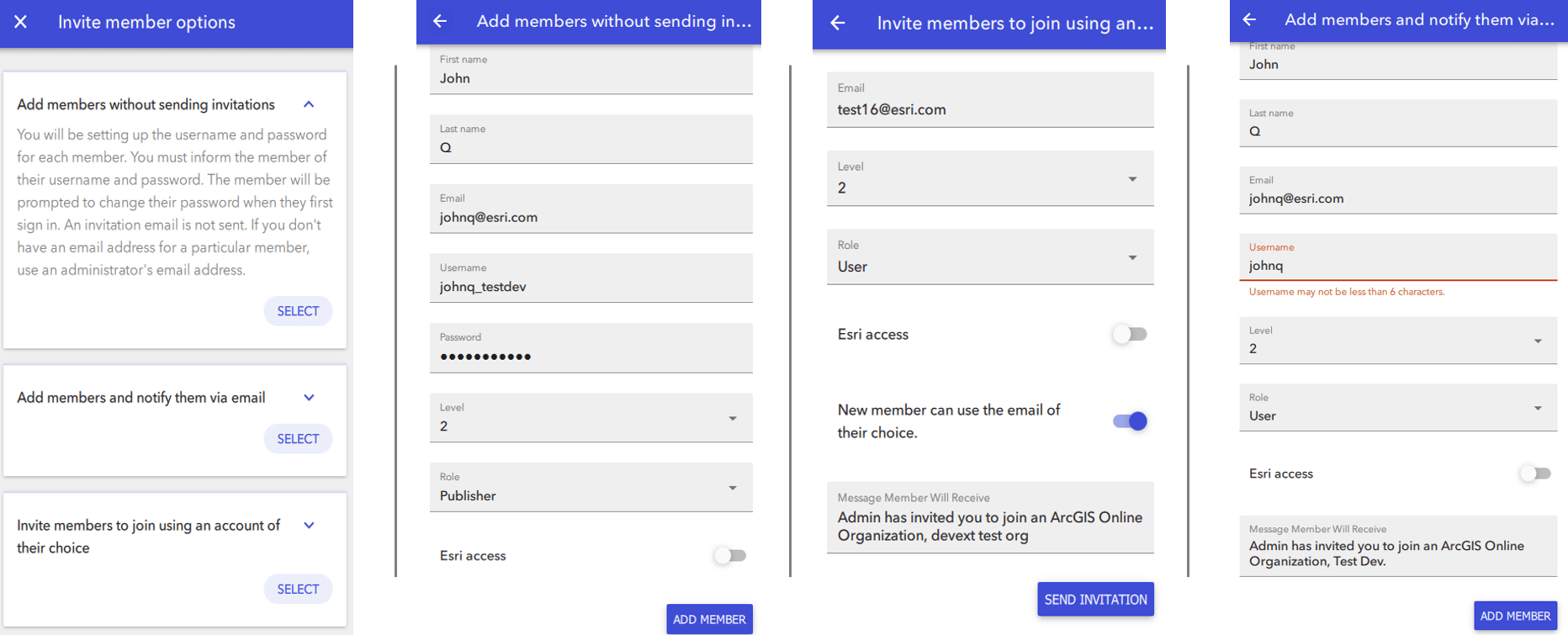Expand Invite members using account of their choice
Image resolution: width=1568 pixels, height=635 pixels.
coord(309,526)
